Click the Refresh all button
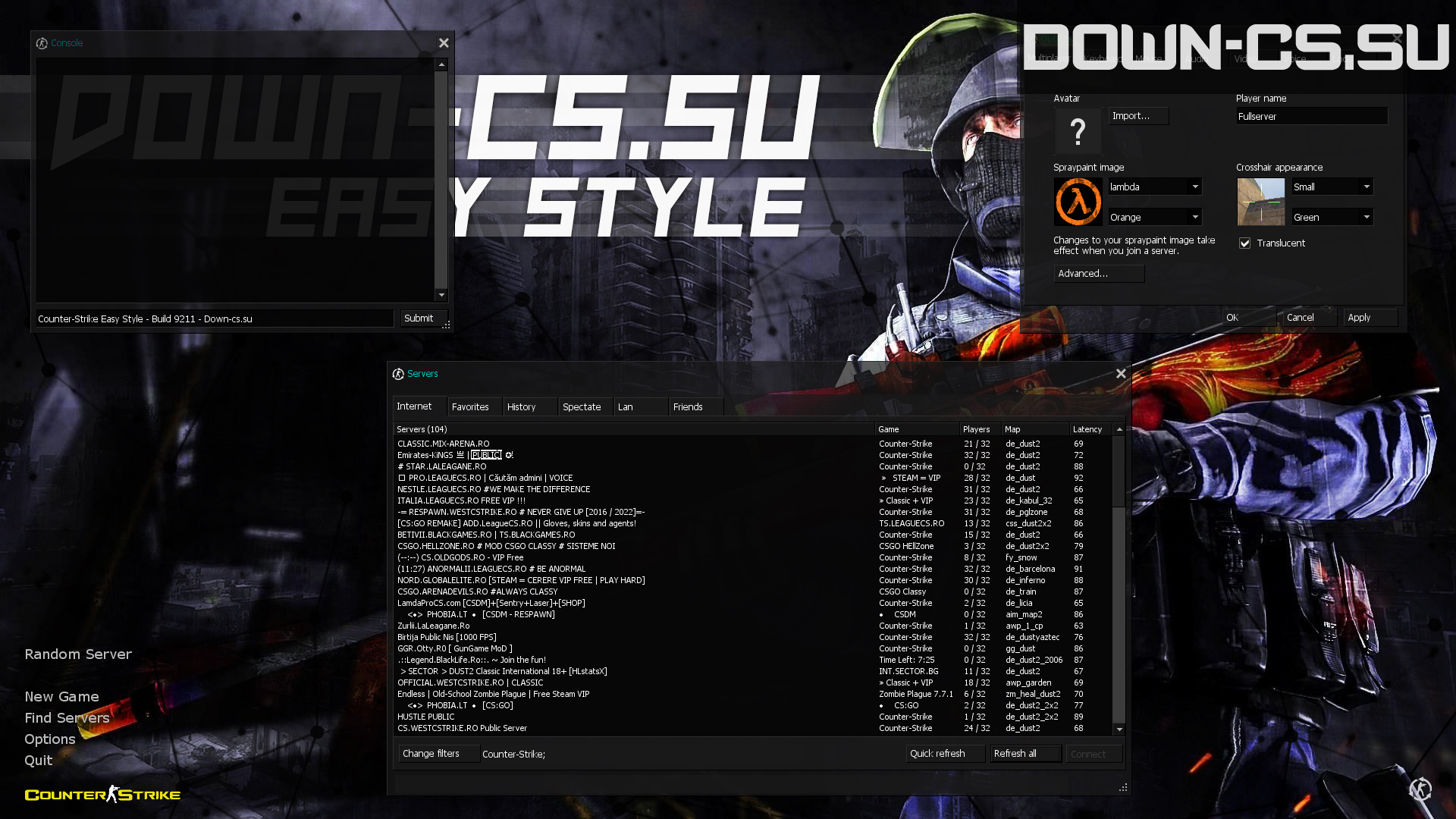1456x819 pixels. [1025, 754]
